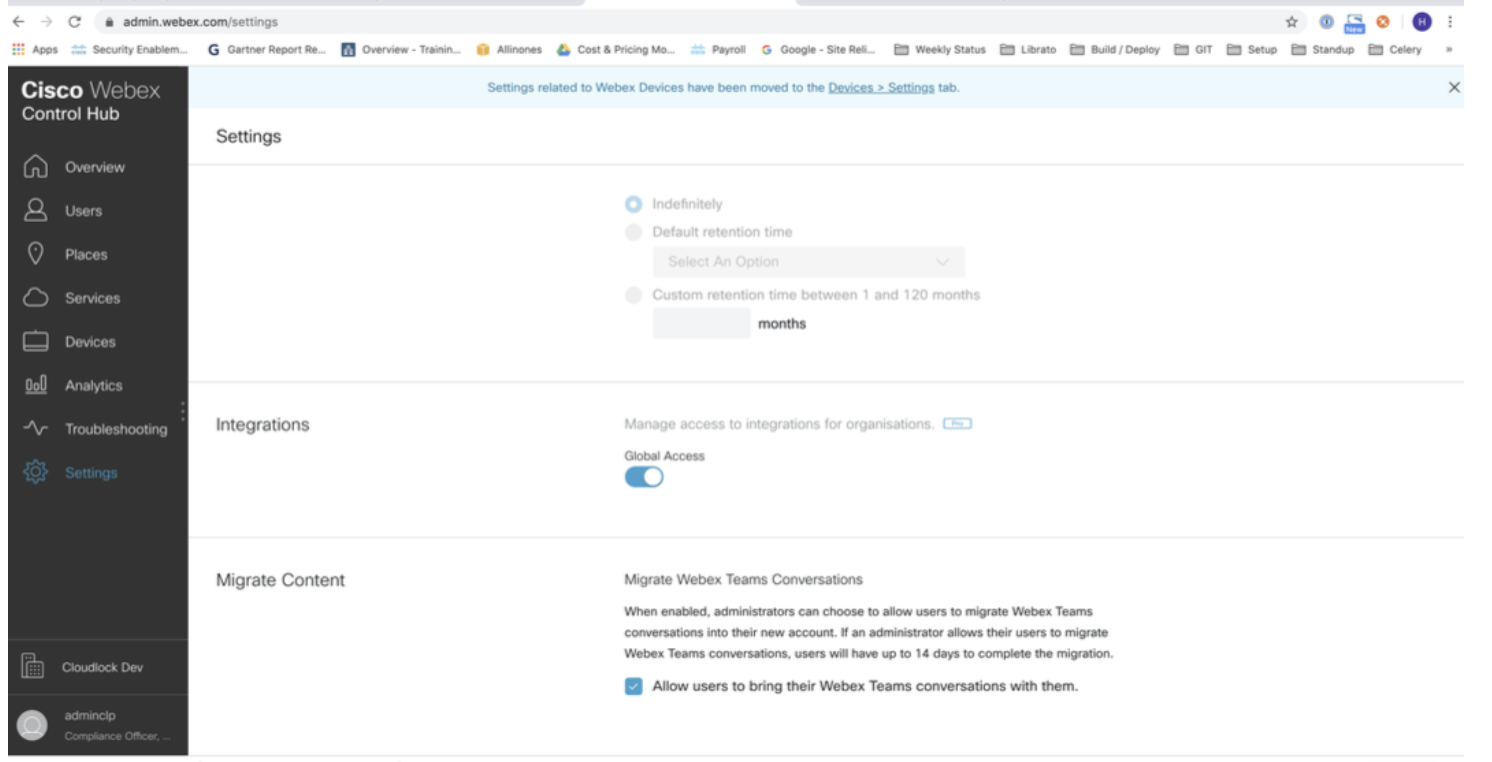Toggle the Global Access switch
The height and width of the screenshot is (762, 1492).
point(644,477)
